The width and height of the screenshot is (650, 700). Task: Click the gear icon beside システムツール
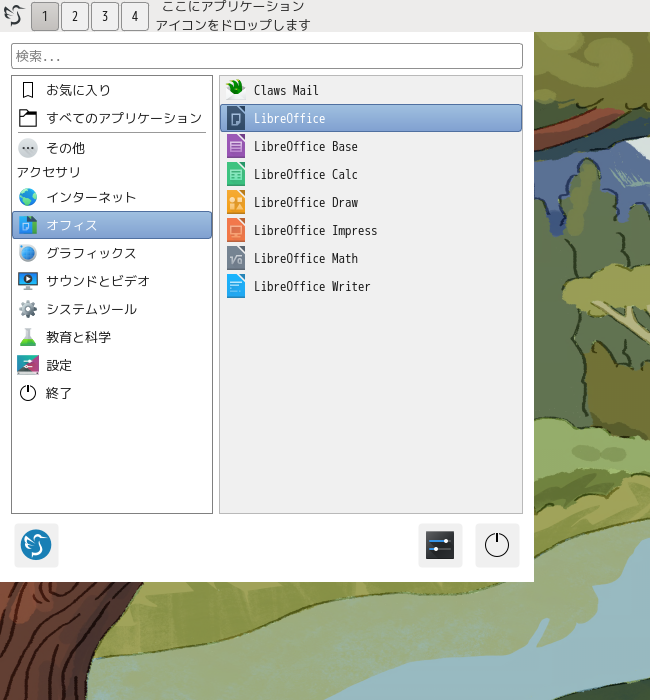(28, 309)
